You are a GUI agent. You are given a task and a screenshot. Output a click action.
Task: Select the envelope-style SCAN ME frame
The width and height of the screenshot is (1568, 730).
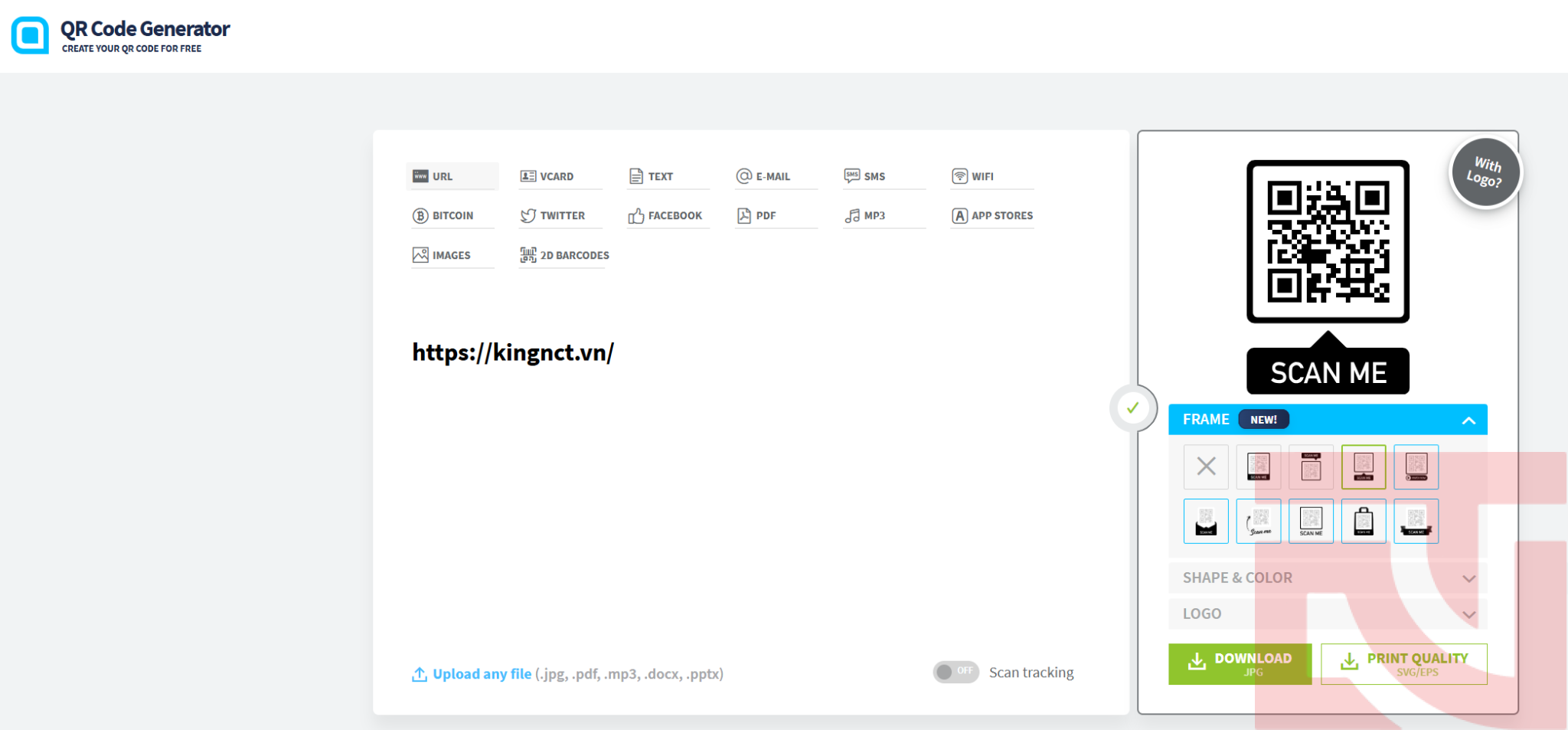pos(1206,521)
